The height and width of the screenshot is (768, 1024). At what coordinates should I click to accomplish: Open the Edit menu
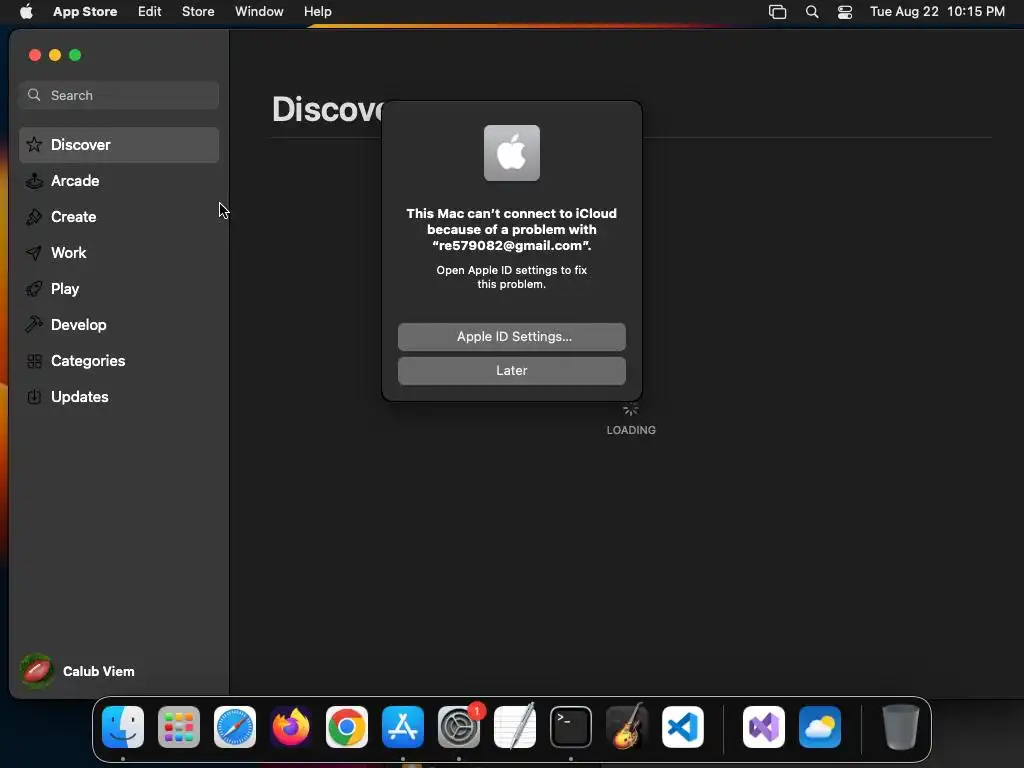150,12
